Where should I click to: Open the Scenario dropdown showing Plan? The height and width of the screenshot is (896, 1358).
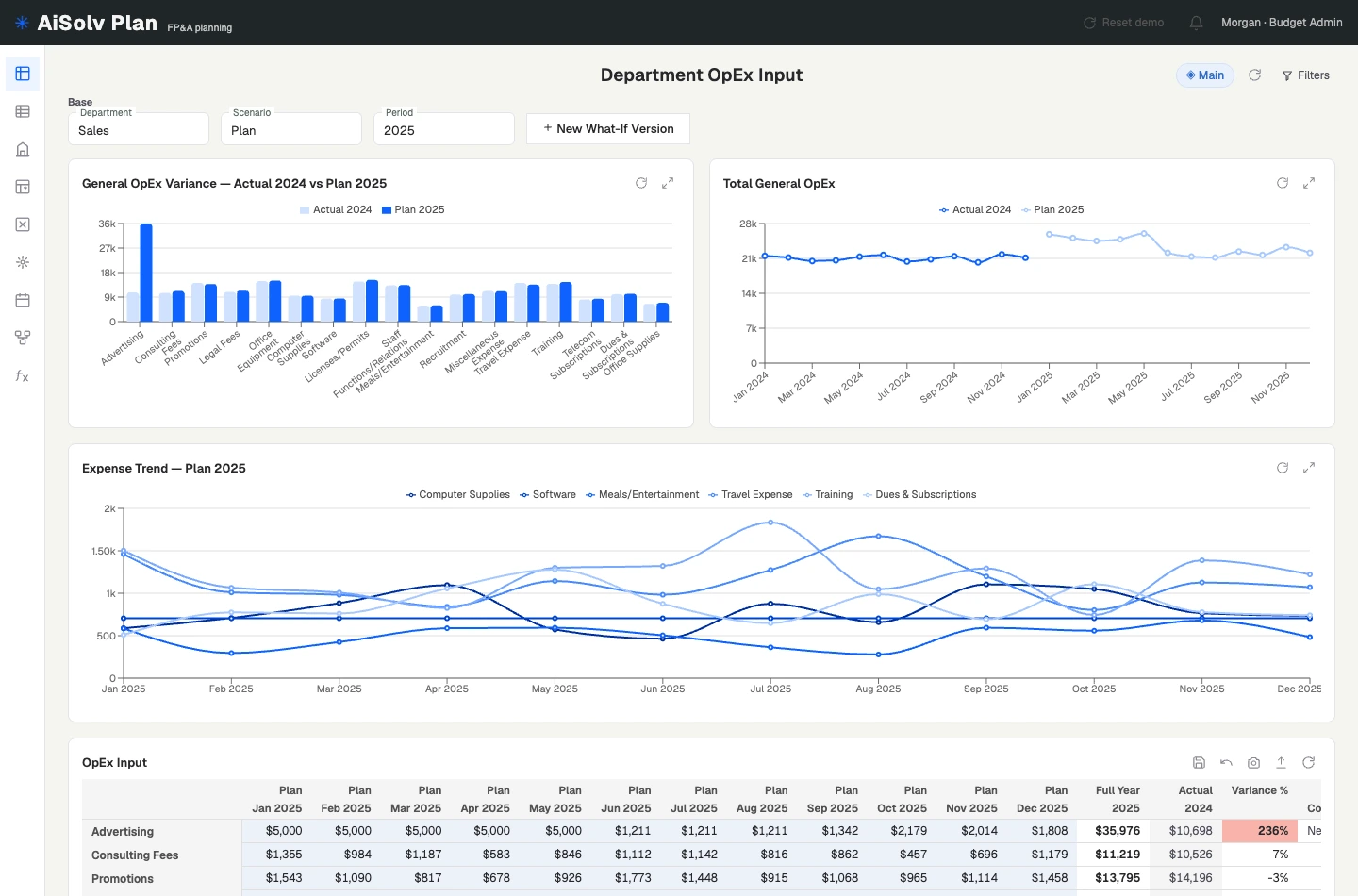(291, 129)
